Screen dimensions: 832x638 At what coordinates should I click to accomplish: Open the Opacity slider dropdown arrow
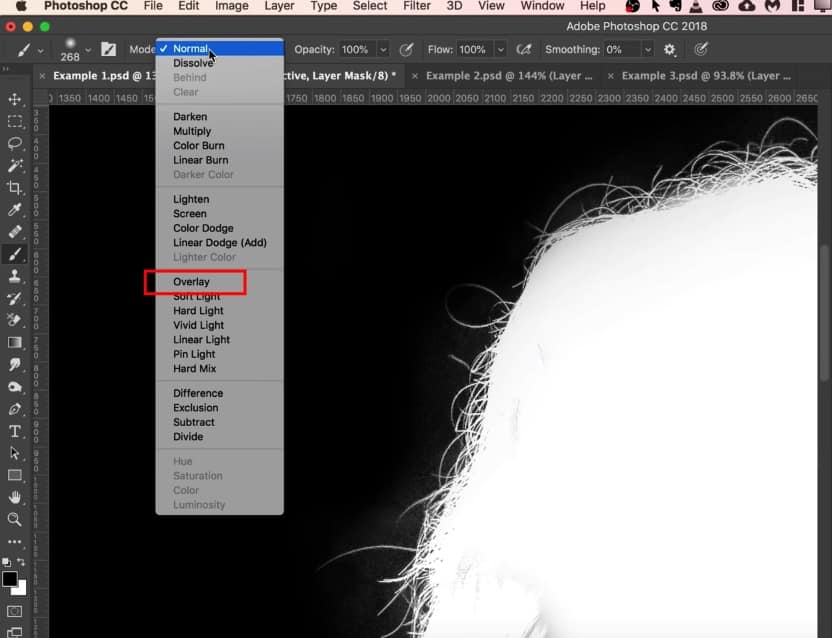(x=383, y=49)
